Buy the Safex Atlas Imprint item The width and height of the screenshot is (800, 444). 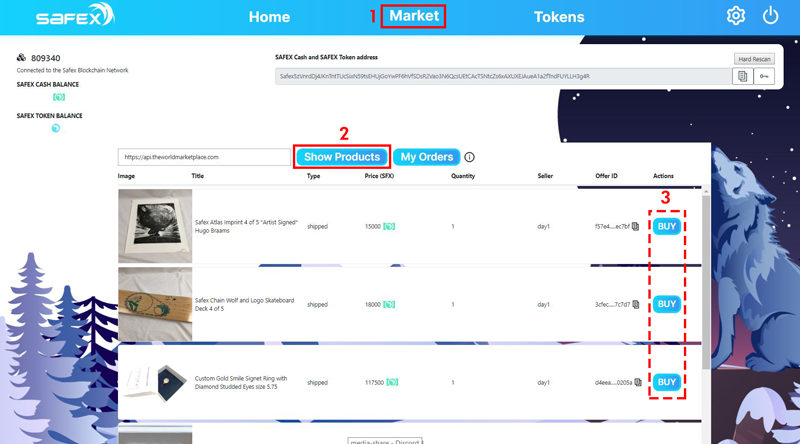point(667,226)
